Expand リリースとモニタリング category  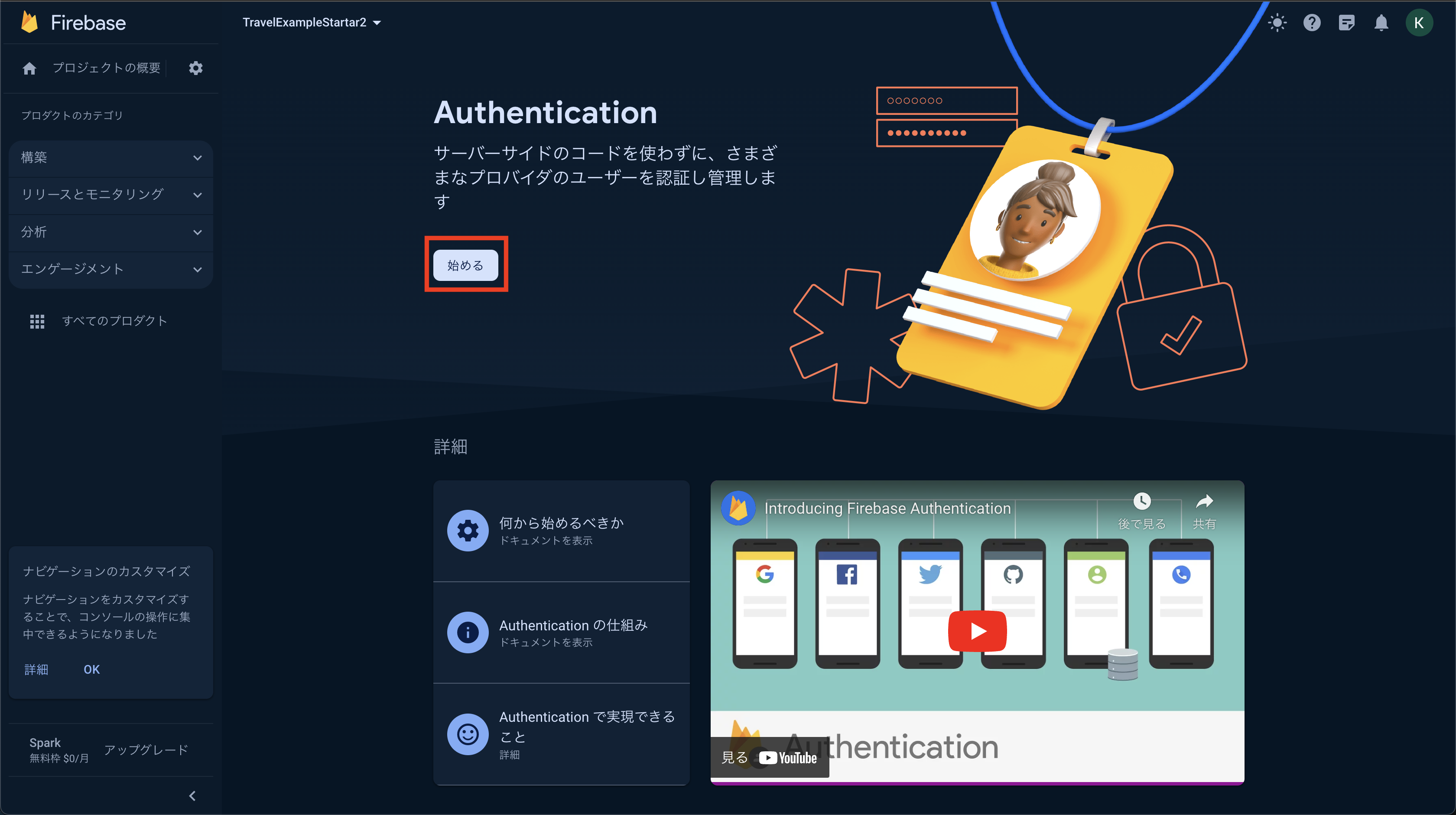tap(111, 195)
